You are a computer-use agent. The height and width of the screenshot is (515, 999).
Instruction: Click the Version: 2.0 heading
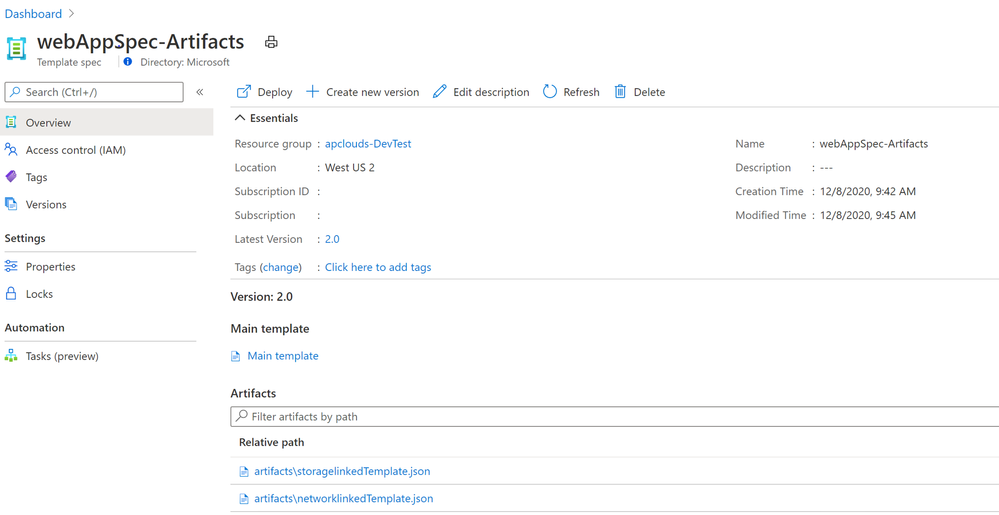pyautogui.click(x=262, y=296)
